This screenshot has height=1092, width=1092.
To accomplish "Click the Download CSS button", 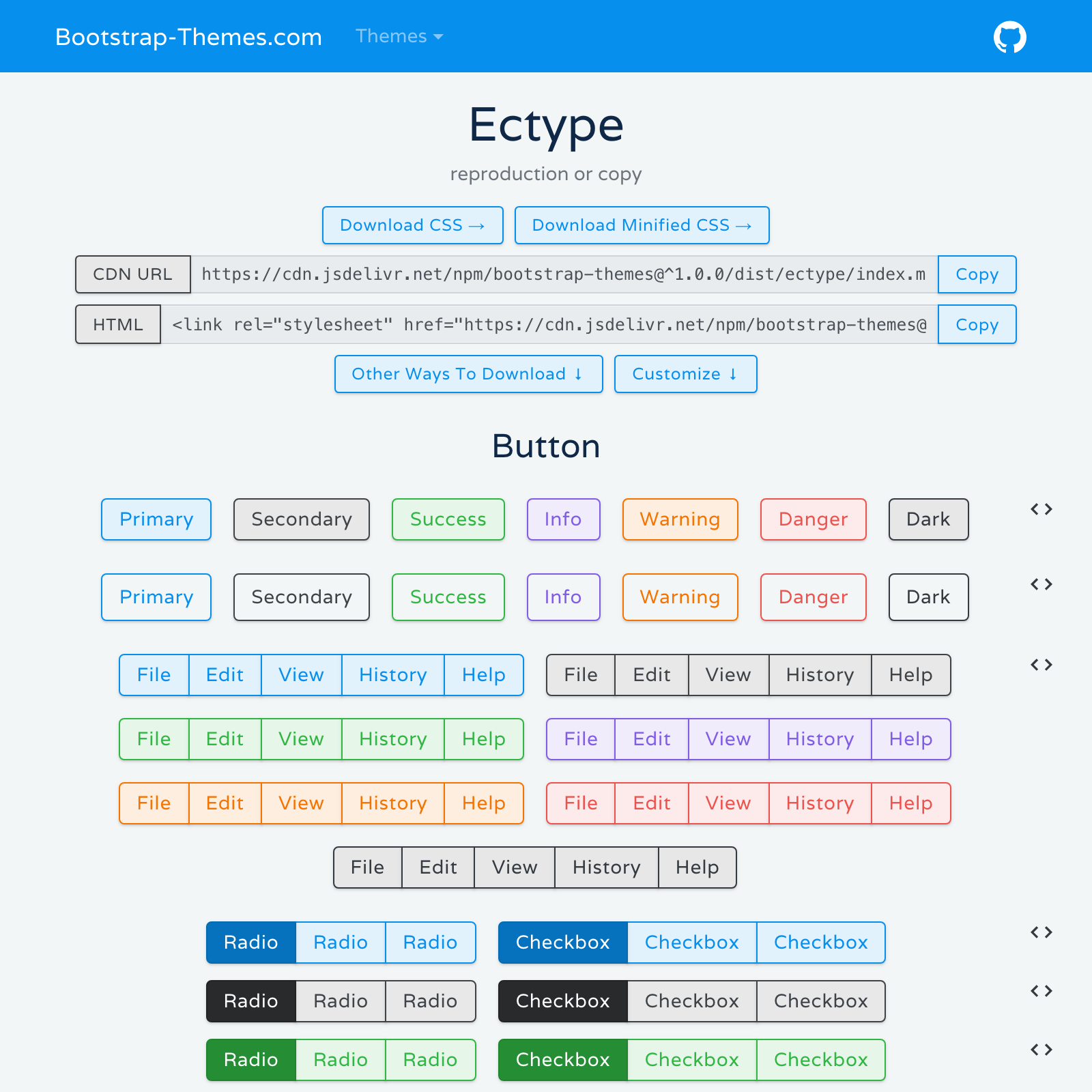I will (412, 225).
